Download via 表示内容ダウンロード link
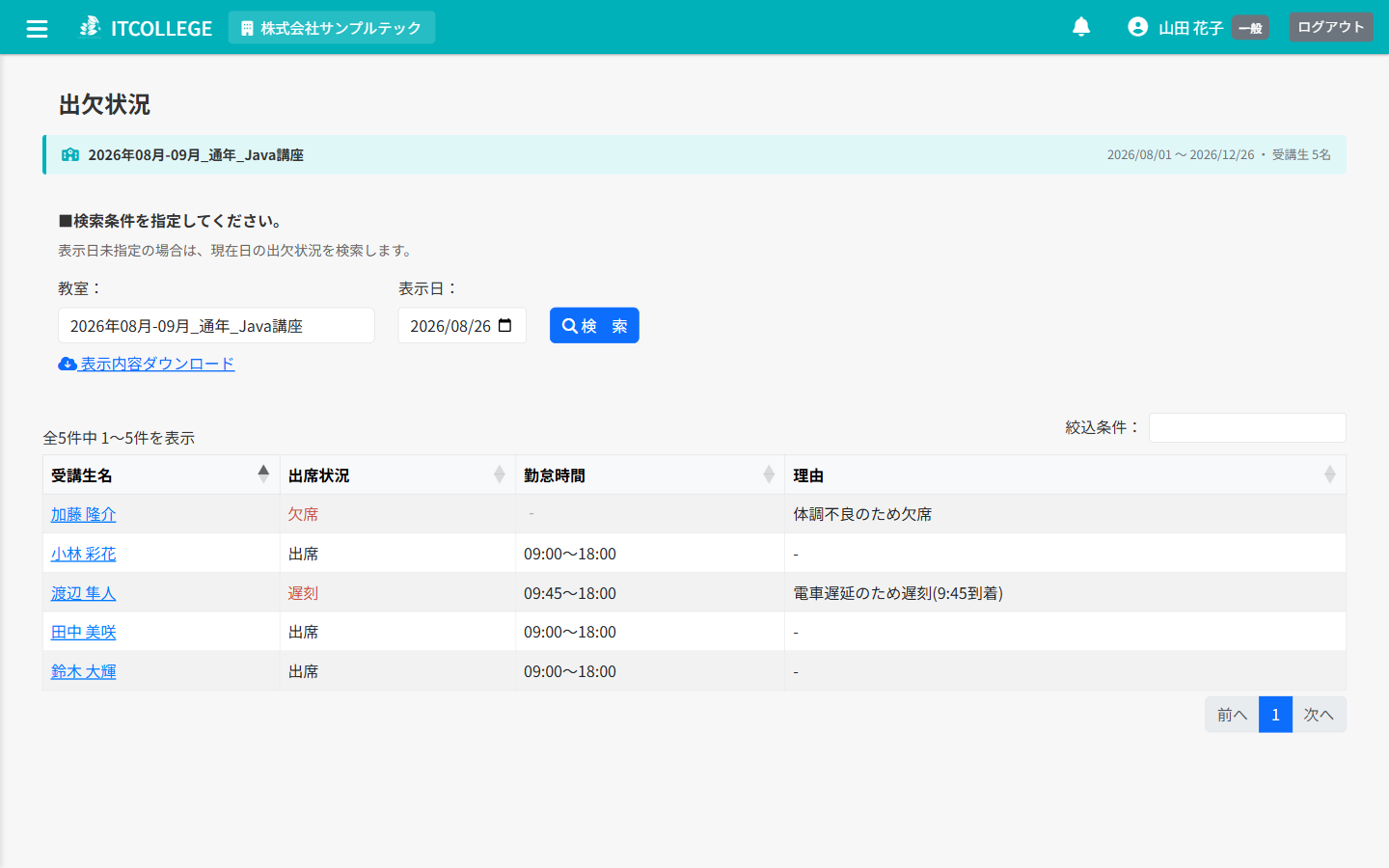 tap(147, 364)
